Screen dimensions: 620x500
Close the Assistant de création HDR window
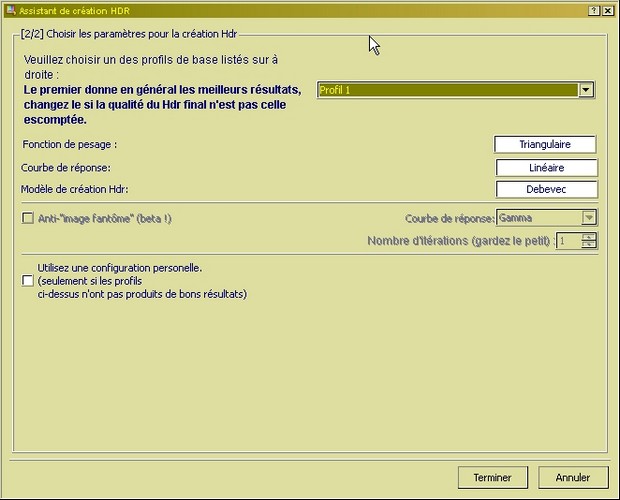click(x=608, y=9)
